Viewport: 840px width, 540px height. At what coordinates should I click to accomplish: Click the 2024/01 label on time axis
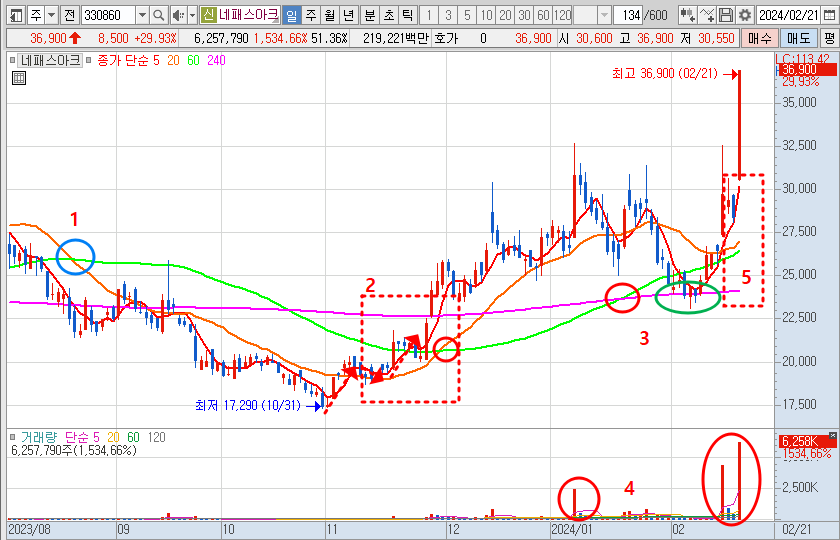click(x=573, y=529)
